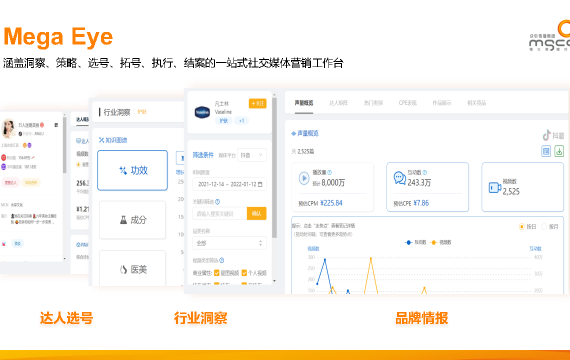Screen dimensions: 570x360
Task: Click the help icon in the interactions card
Action: [x=425, y=172]
